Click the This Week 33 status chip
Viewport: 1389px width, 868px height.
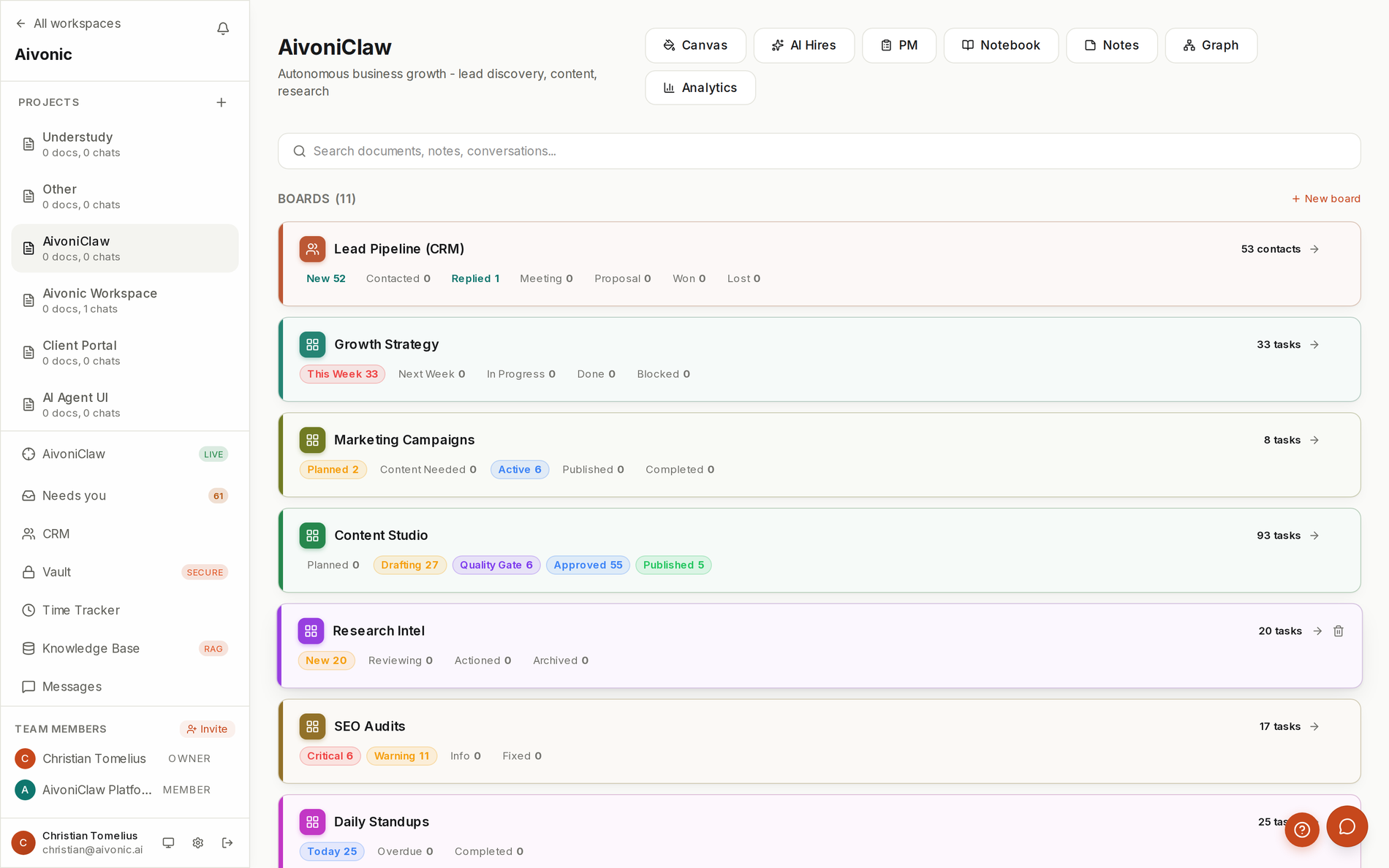pyautogui.click(x=342, y=374)
